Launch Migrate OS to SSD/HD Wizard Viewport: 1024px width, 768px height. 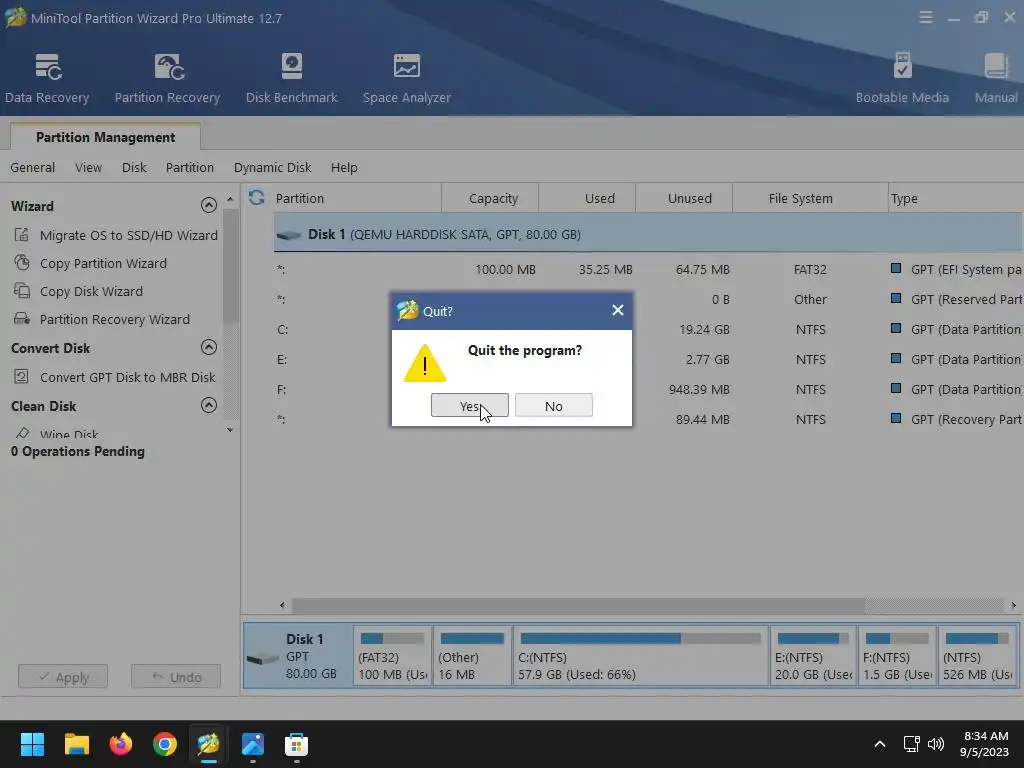(x=116, y=235)
